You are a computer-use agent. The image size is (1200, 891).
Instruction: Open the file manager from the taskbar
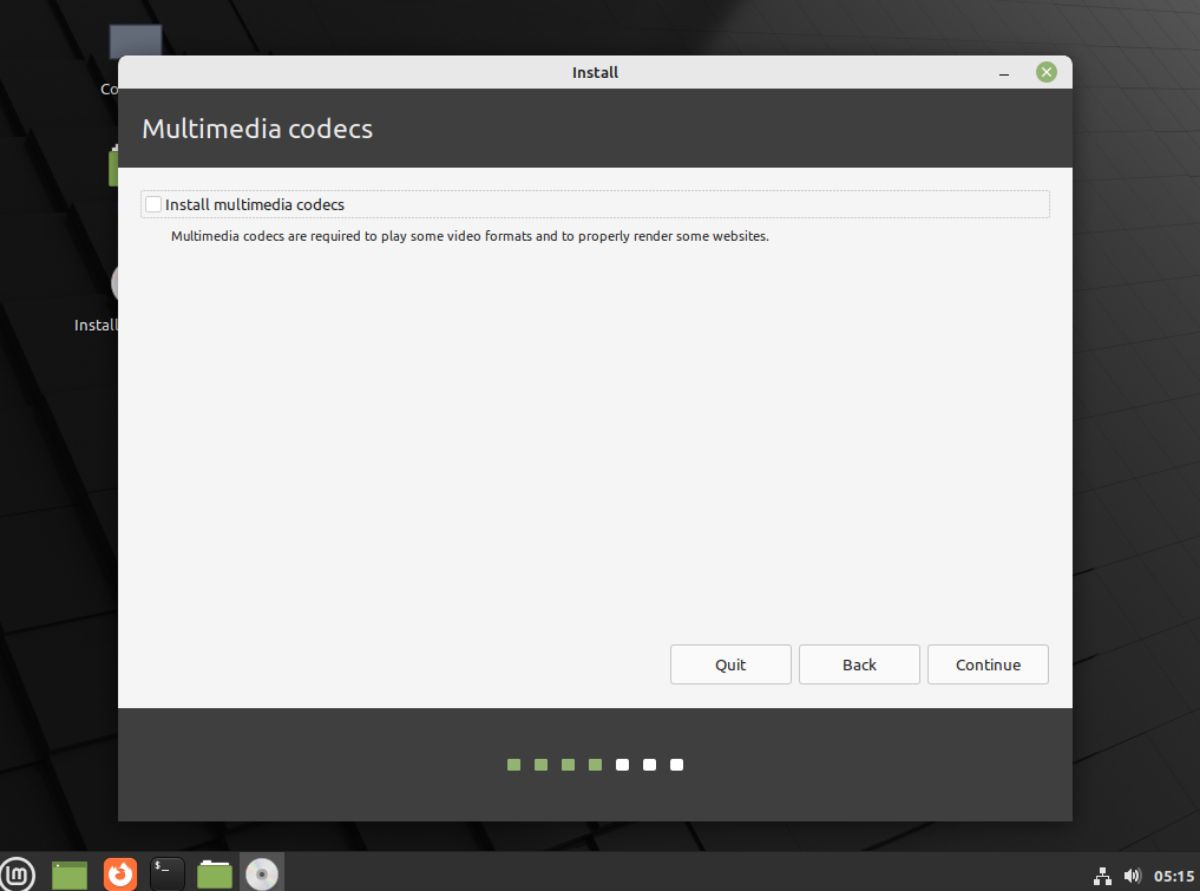coord(214,872)
